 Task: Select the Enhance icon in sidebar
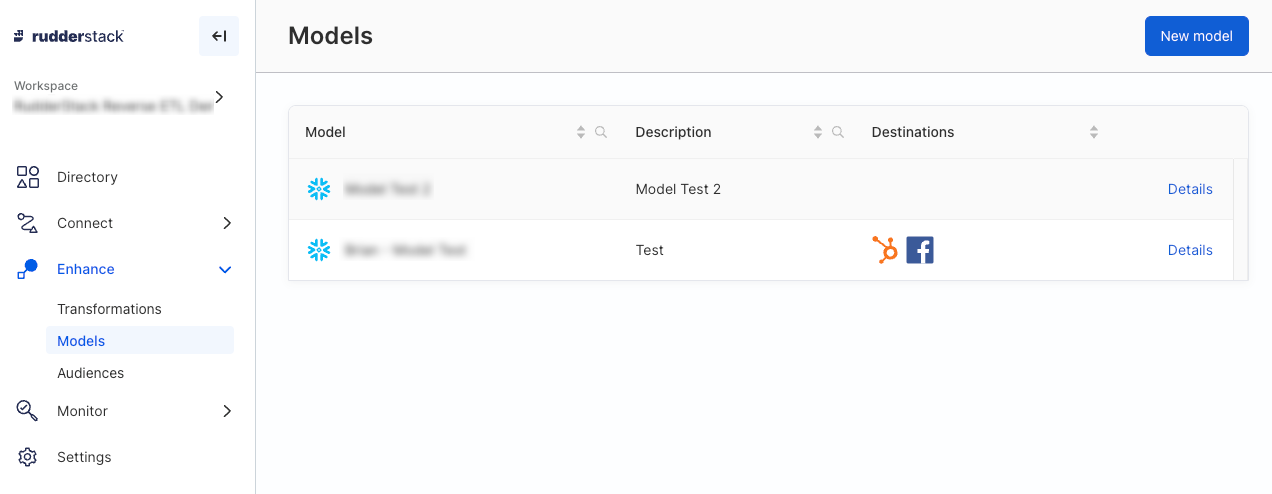[x=28, y=269]
